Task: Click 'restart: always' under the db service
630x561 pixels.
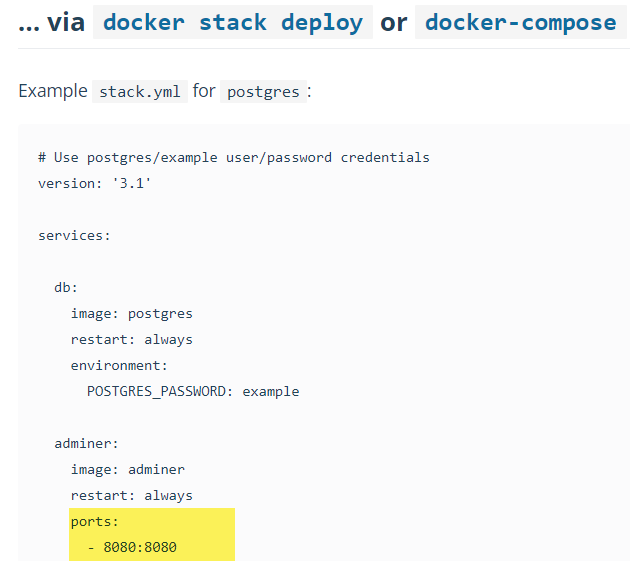Action: [132, 340]
